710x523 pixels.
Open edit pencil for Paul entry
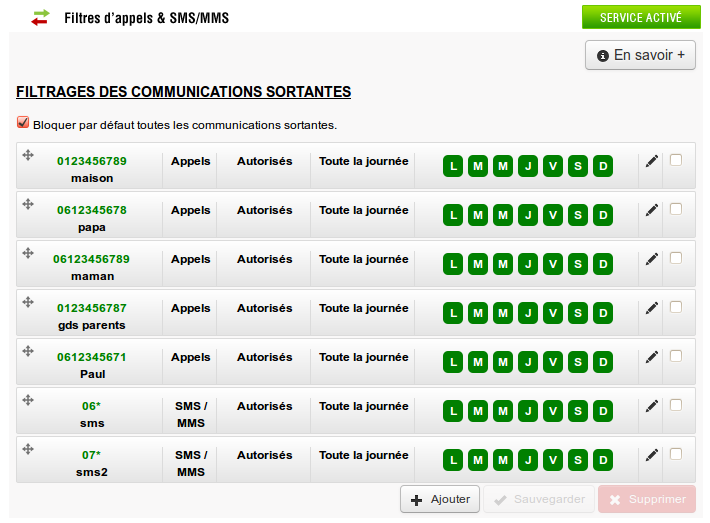pos(652,357)
